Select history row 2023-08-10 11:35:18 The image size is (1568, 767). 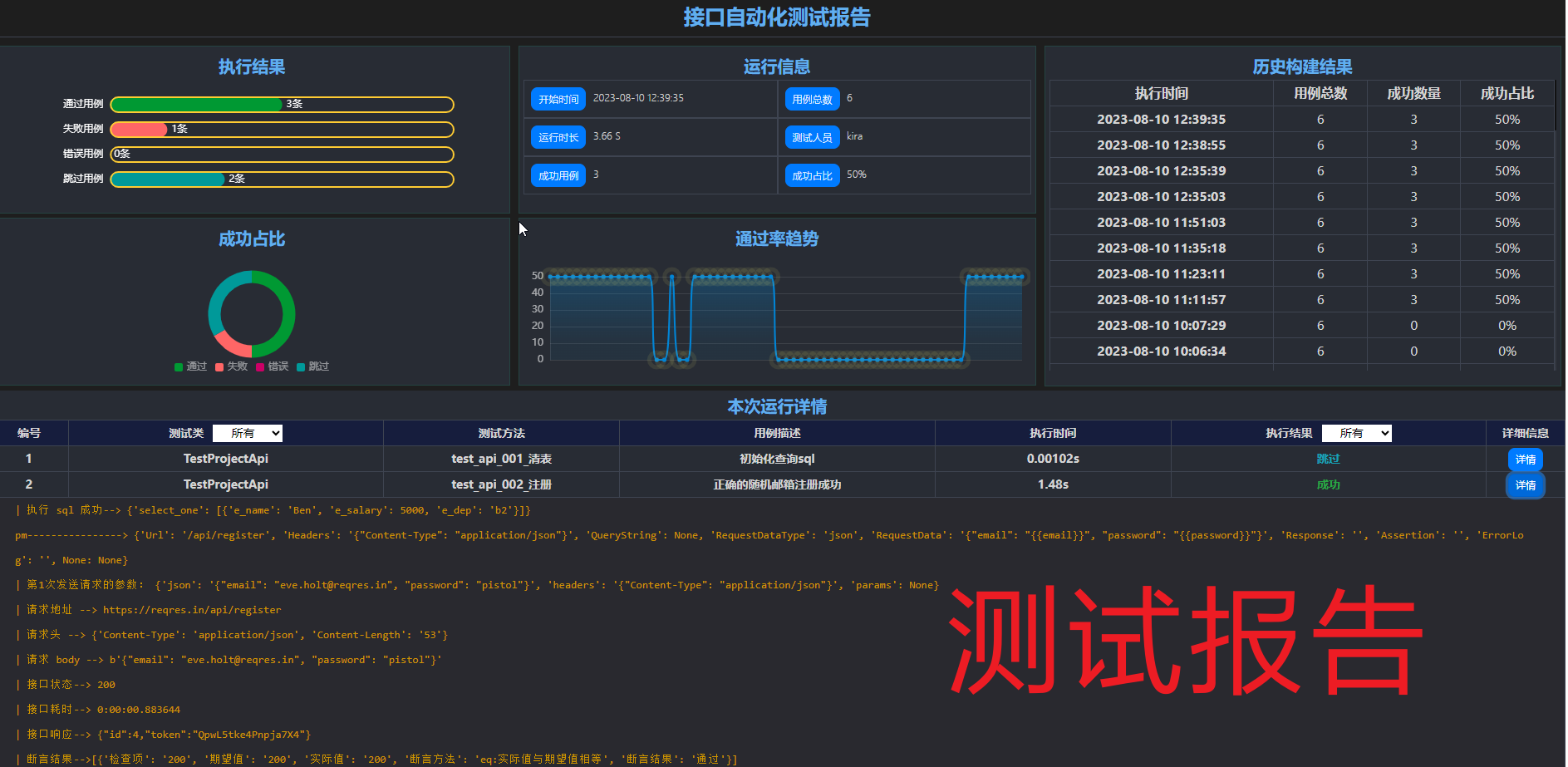(x=1301, y=248)
